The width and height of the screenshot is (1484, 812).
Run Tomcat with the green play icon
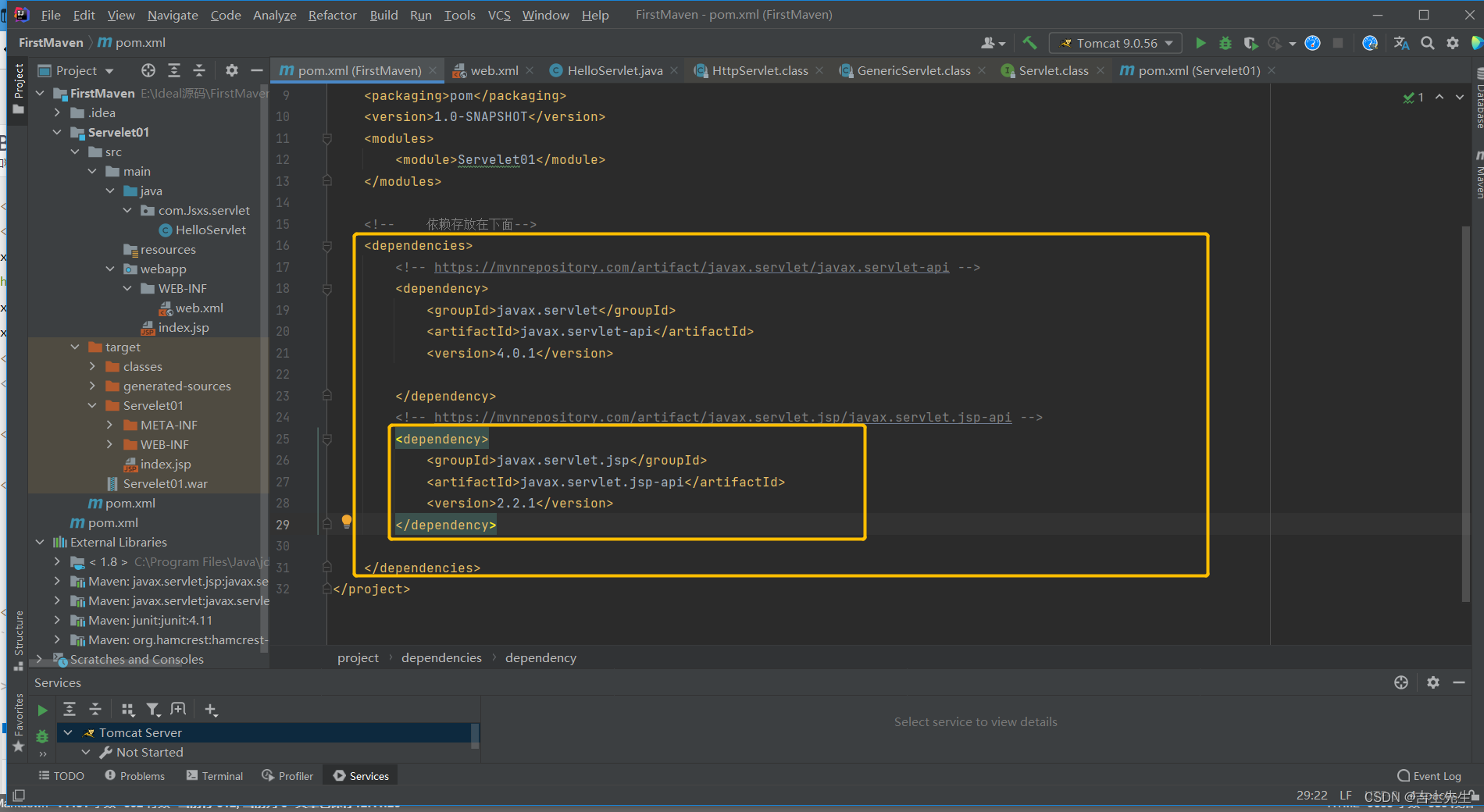point(1200,43)
